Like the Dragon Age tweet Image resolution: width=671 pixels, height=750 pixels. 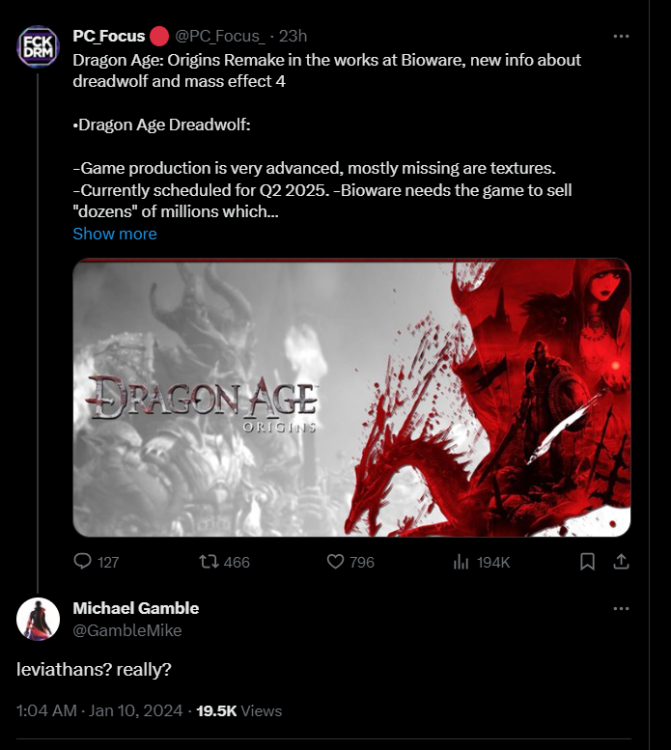click(x=336, y=561)
